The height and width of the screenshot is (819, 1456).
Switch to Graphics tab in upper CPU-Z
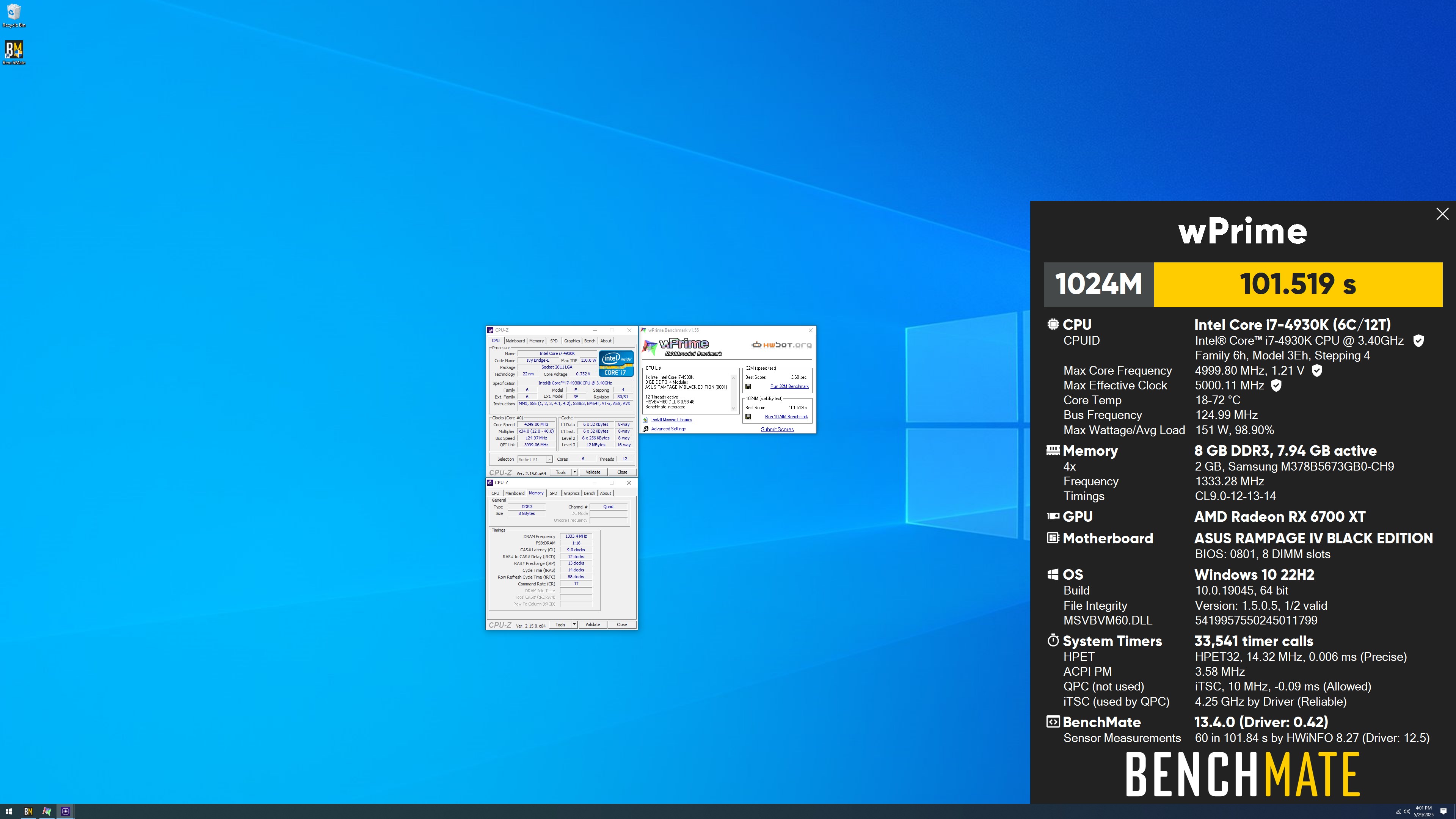572,341
